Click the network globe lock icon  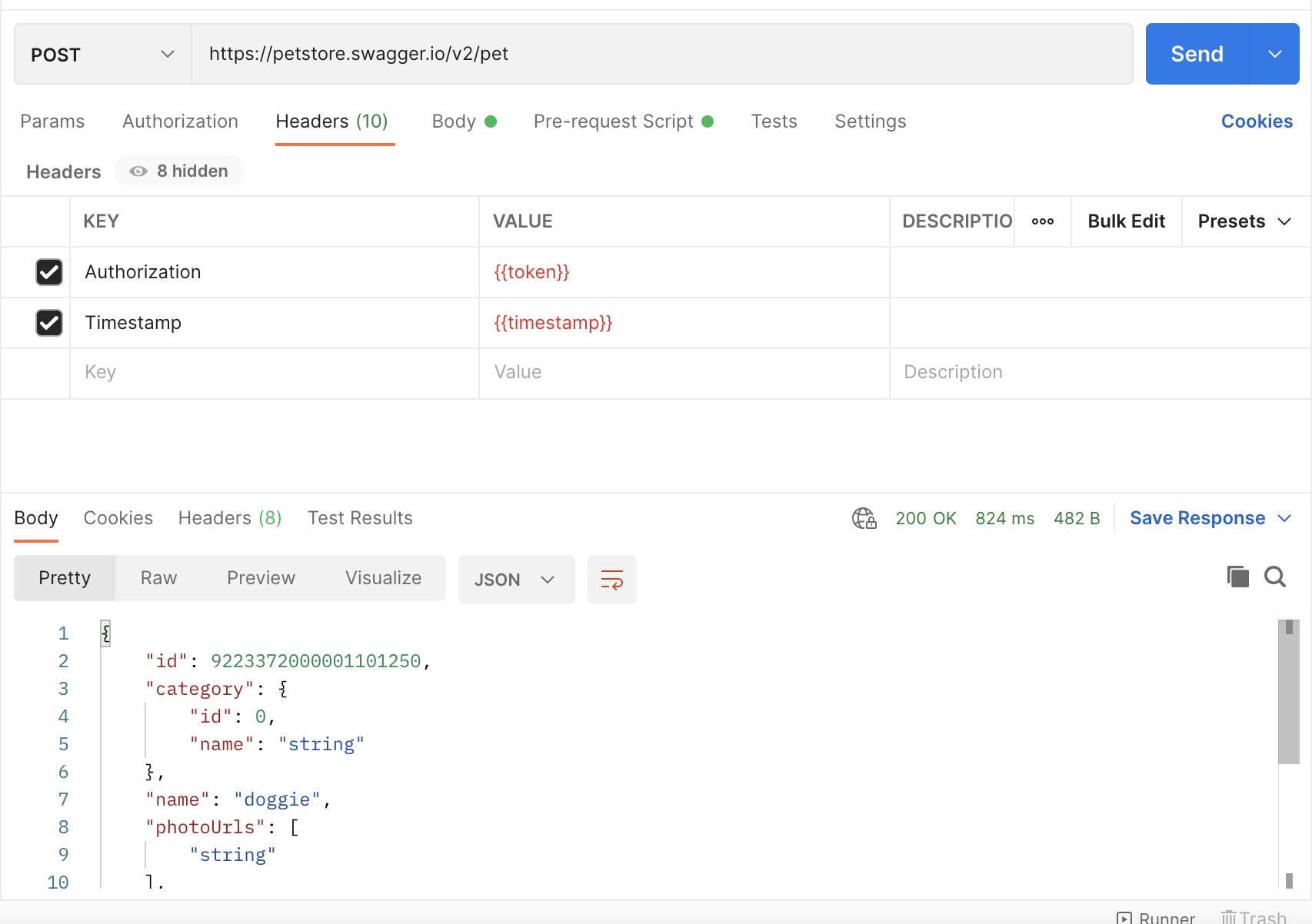[x=864, y=518]
